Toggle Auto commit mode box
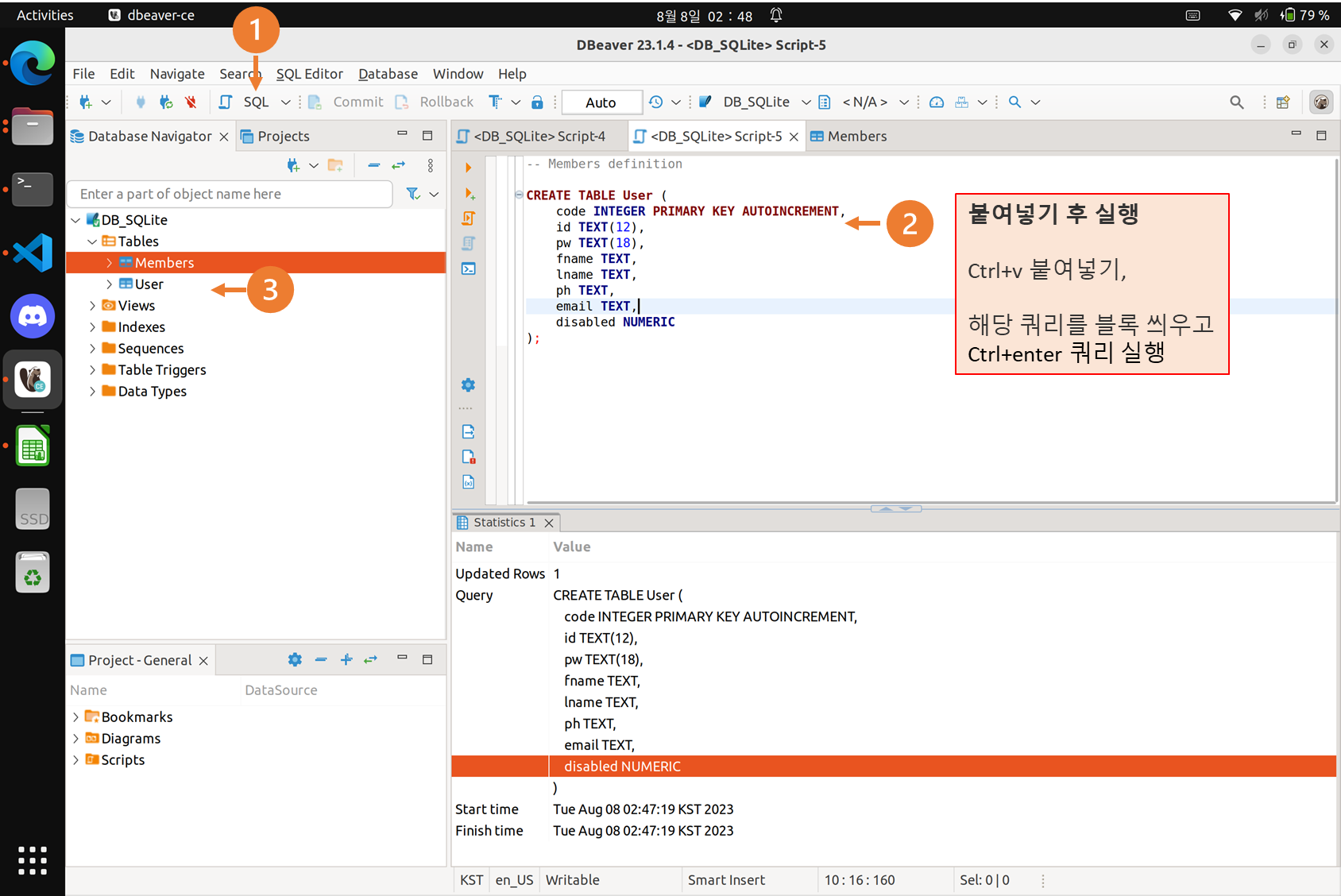The height and width of the screenshot is (896, 1341). pyautogui.click(x=601, y=102)
